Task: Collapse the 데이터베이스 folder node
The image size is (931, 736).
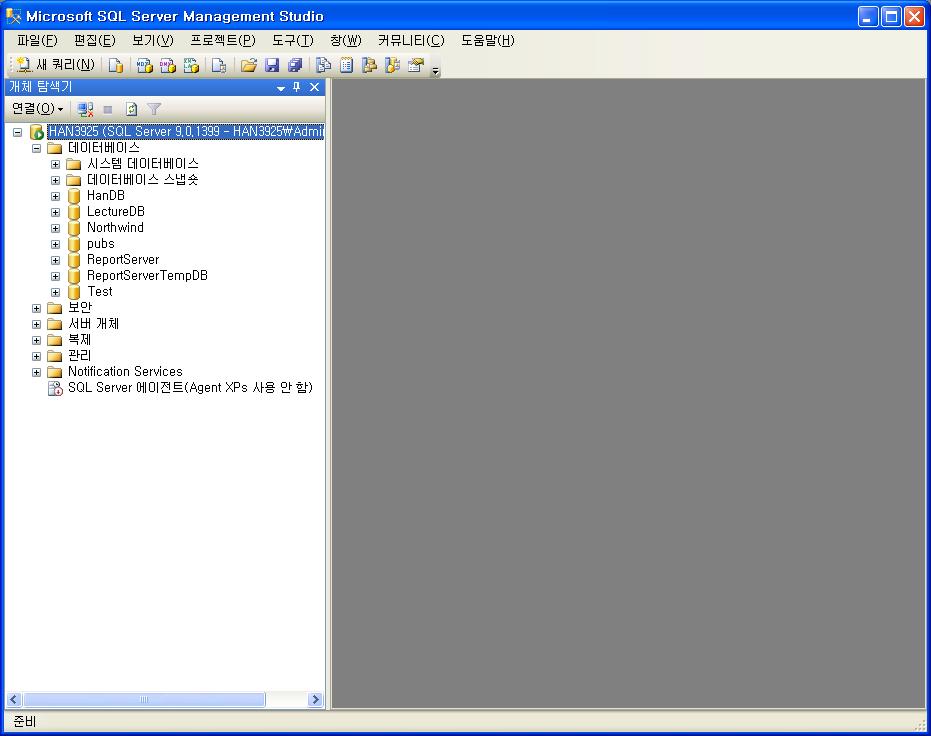Action: 36,148
